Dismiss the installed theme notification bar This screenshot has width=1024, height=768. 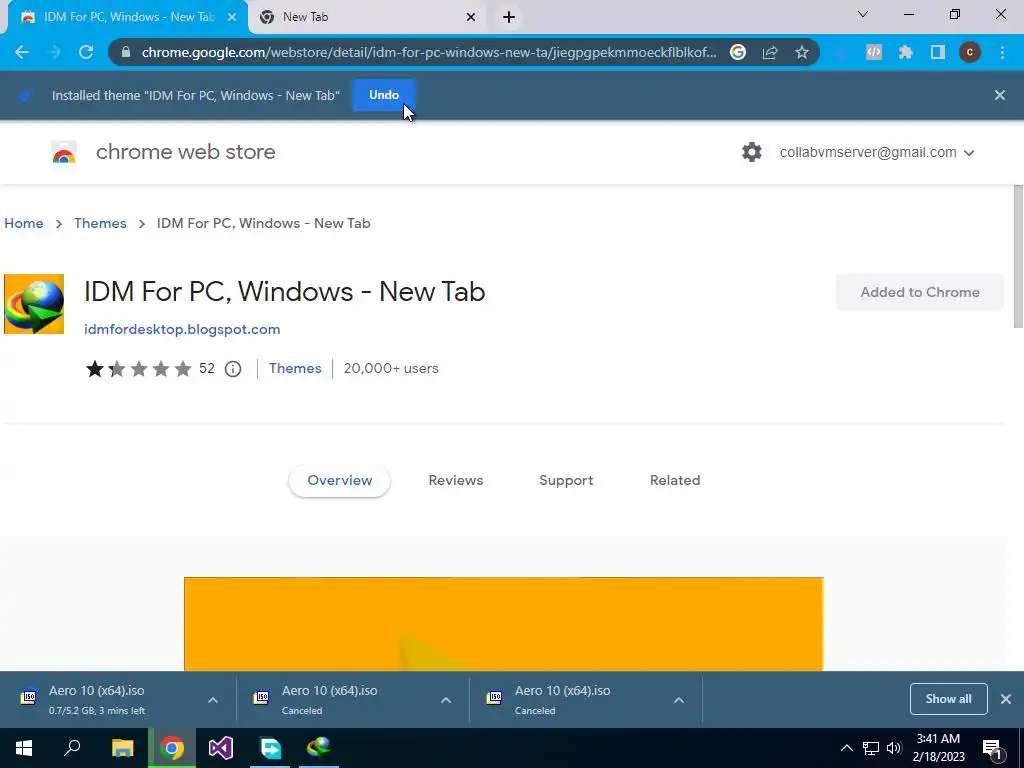coord(1000,95)
